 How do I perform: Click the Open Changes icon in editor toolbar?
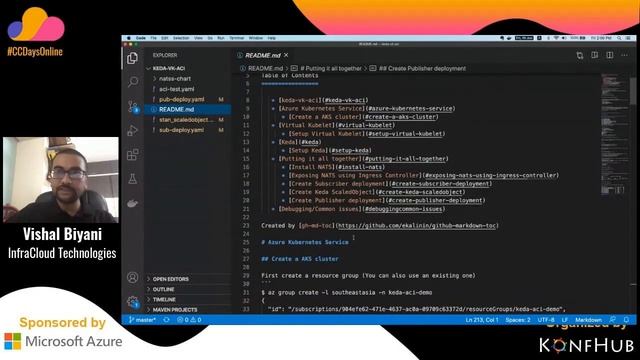click(580, 56)
